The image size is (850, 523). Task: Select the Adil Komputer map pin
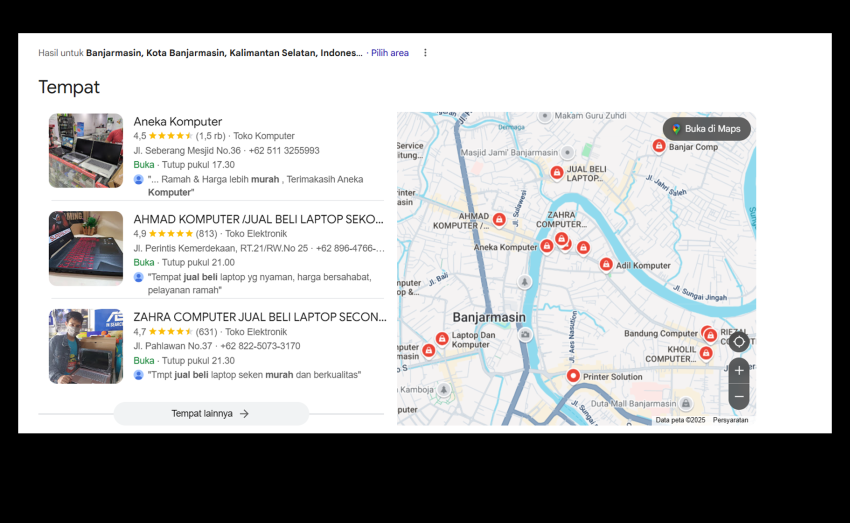[x=606, y=265]
